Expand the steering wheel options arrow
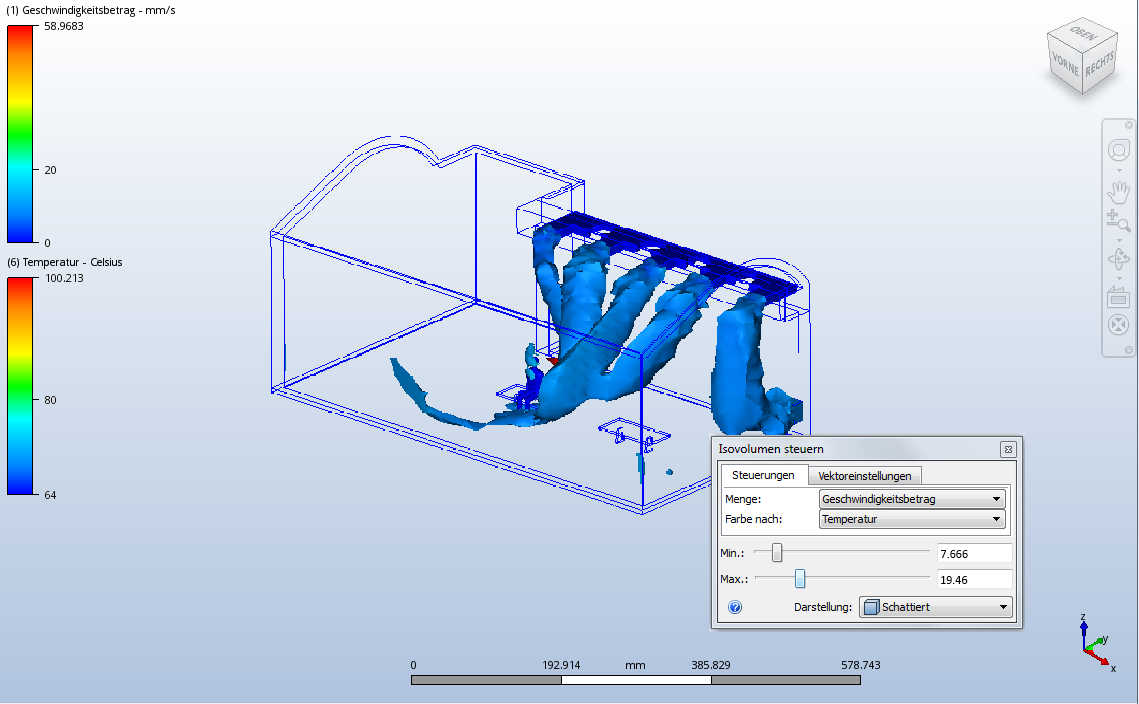The height and width of the screenshot is (704, 1139). tap(1119, 171)
